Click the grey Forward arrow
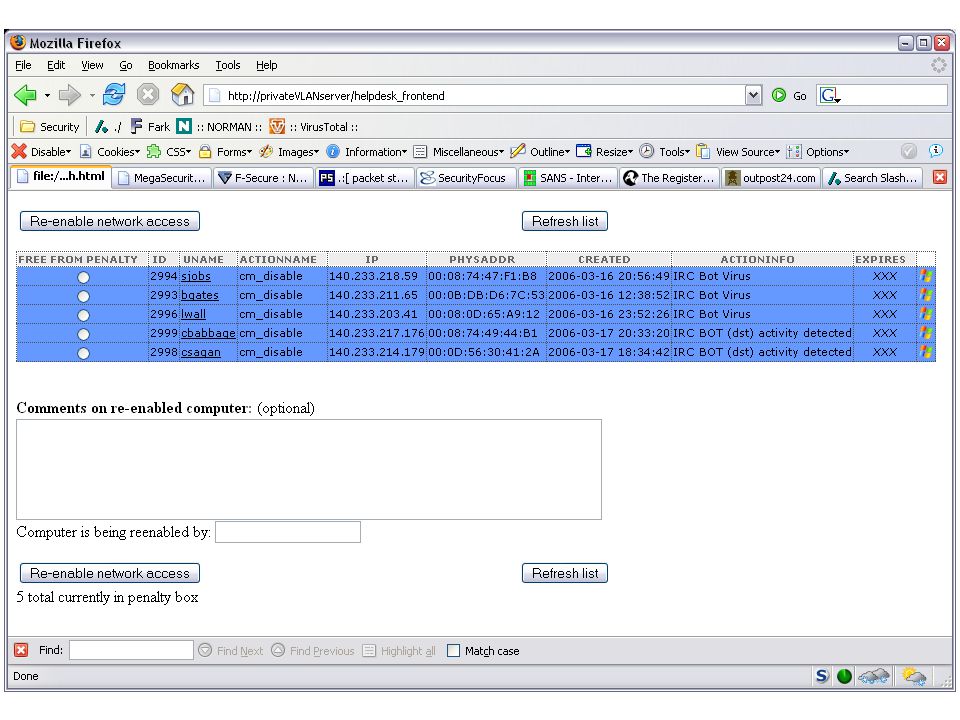The width and height of the screenshot is (960, 720). [69, 95]
